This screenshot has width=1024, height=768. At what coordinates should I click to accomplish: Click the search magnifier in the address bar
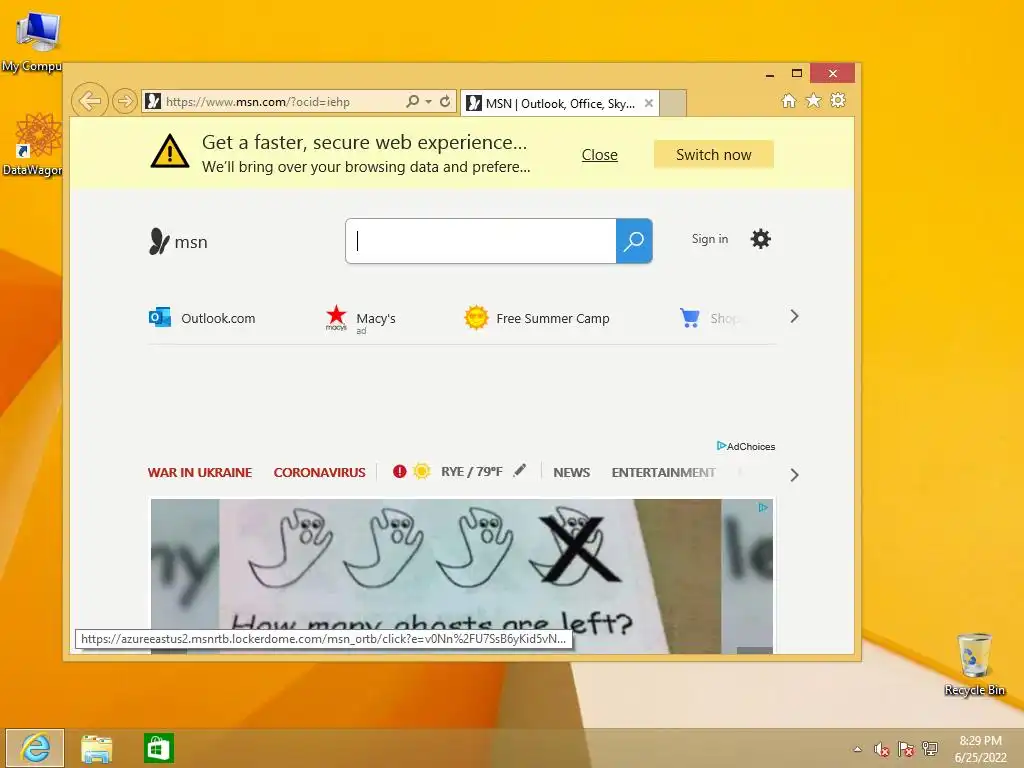[413, 101]
